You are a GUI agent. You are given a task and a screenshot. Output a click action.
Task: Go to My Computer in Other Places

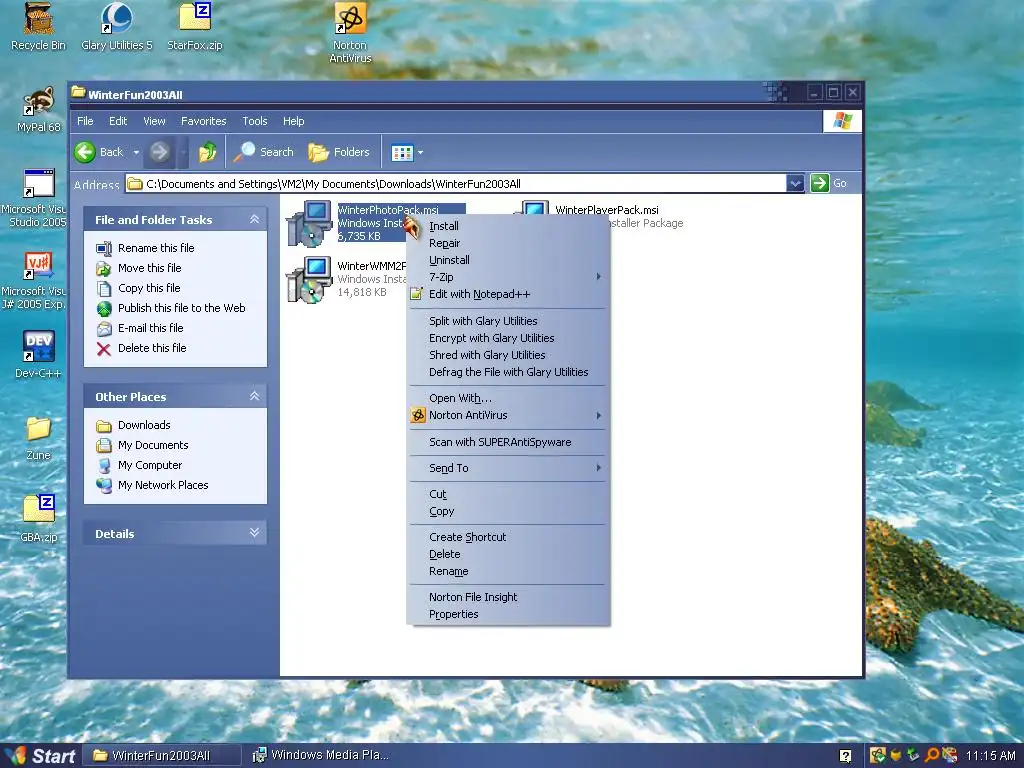coord(139,465)
